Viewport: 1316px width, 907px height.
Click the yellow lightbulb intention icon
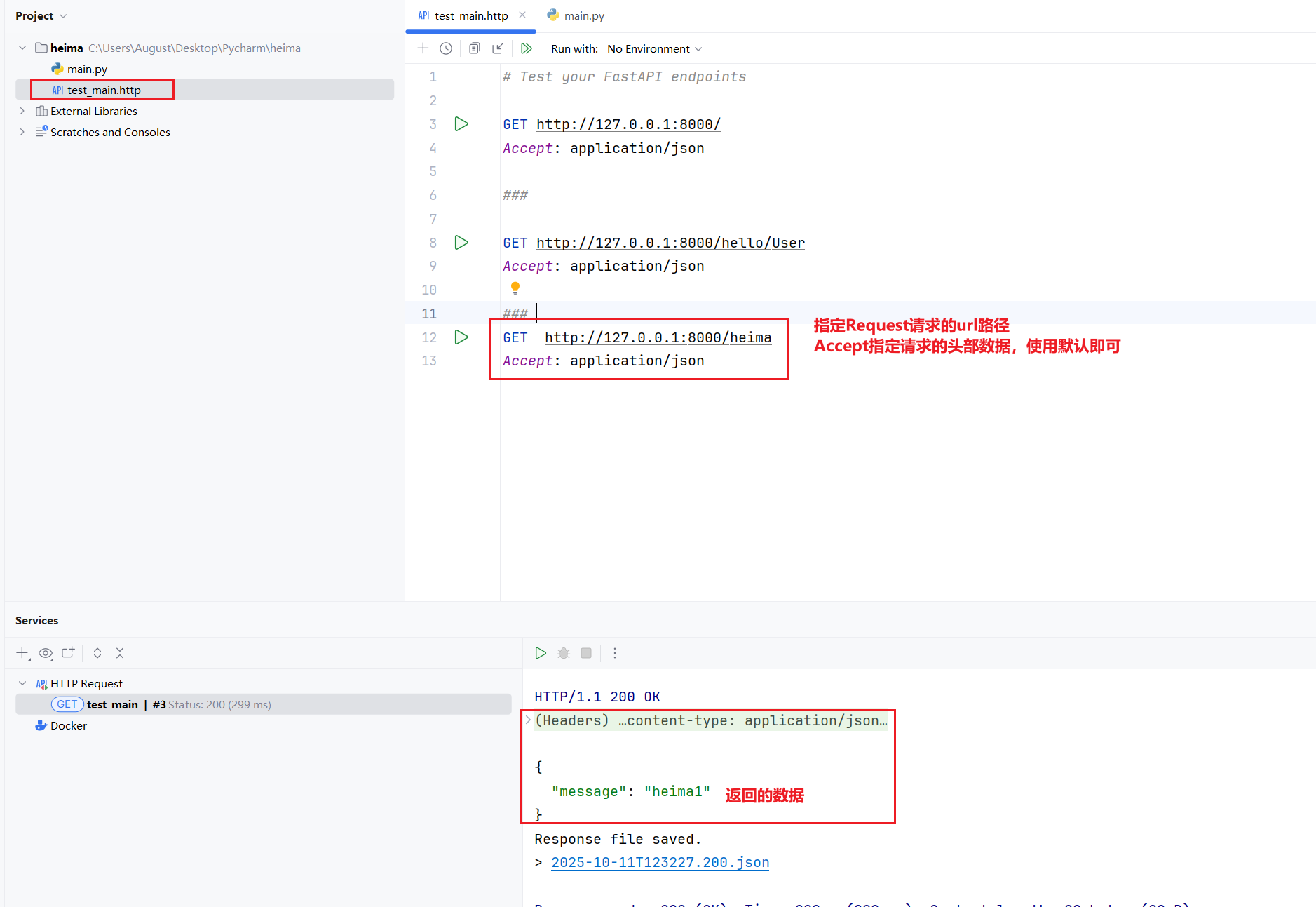pyautogui.click(x=515, y=288)
